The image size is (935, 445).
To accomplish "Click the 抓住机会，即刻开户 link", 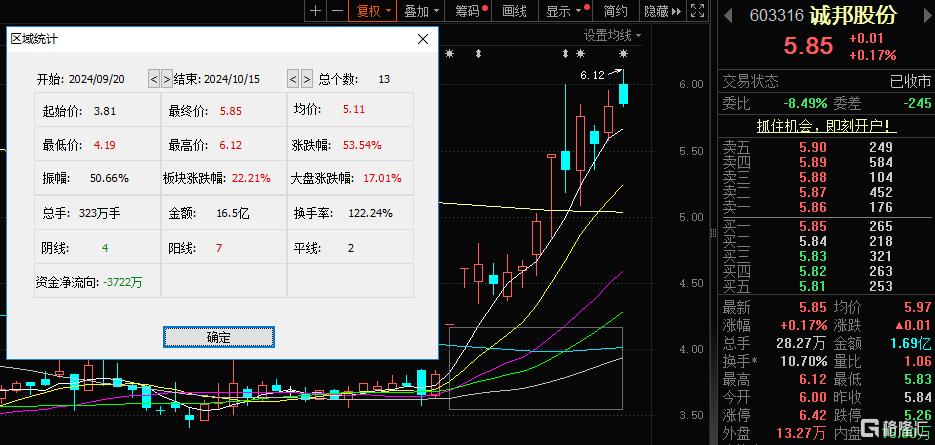I will pyautogui.click(x=826, y=126).
